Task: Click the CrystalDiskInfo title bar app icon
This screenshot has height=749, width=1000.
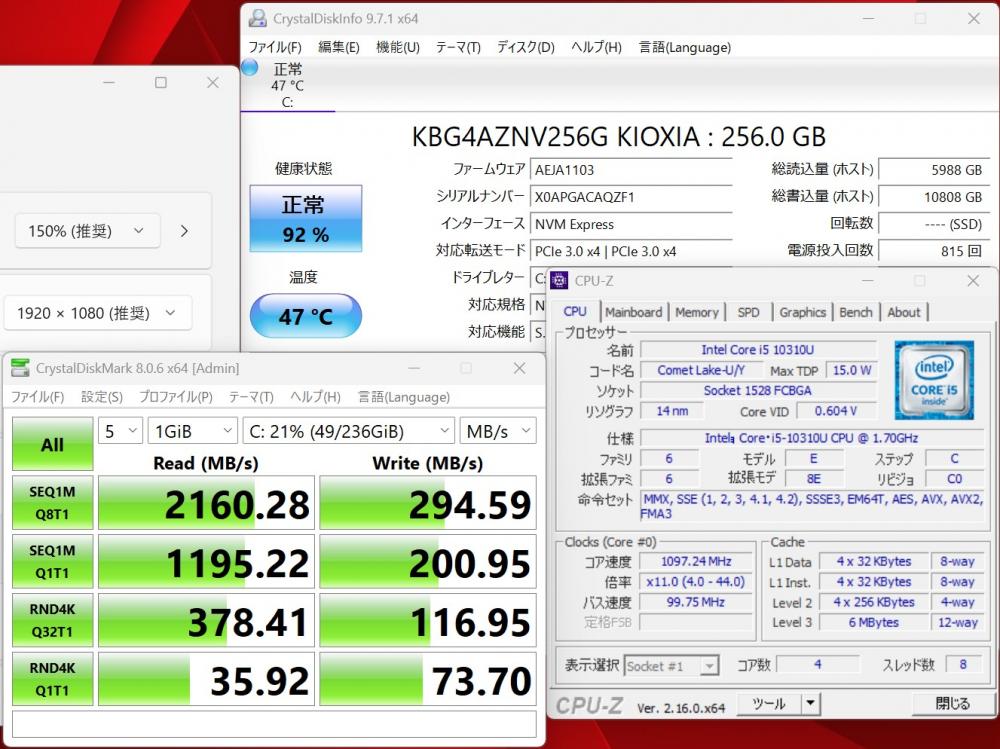Action: [258, 19]
